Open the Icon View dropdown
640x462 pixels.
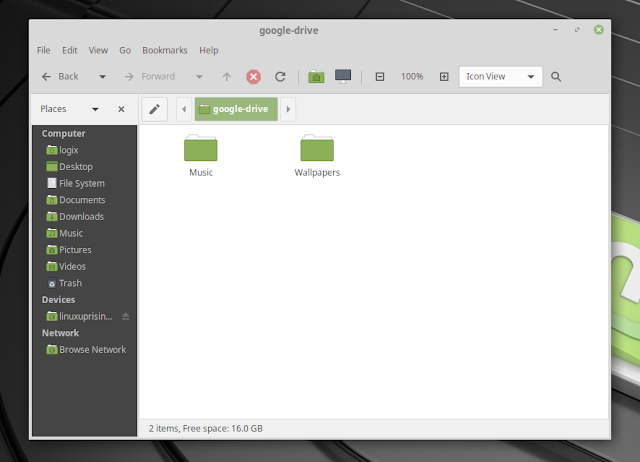(x=500, y=77)
